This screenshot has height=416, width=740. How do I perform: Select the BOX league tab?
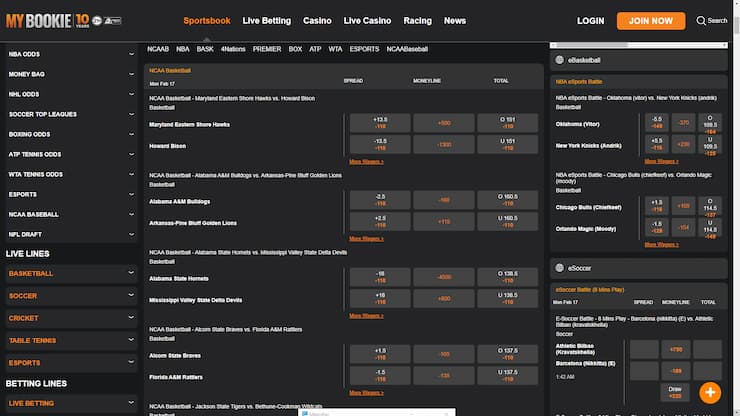295,49
